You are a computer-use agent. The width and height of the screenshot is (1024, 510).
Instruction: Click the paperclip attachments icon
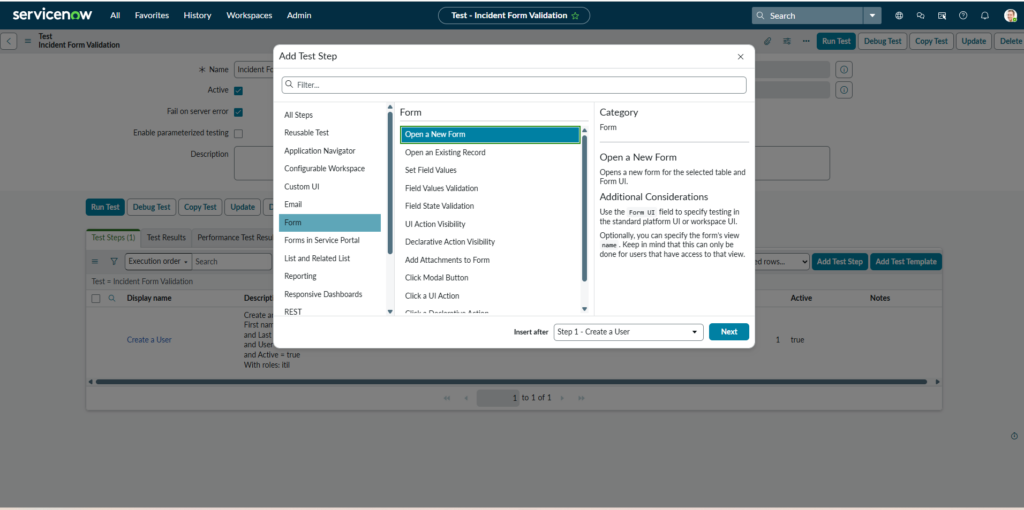tap(767, 41)
